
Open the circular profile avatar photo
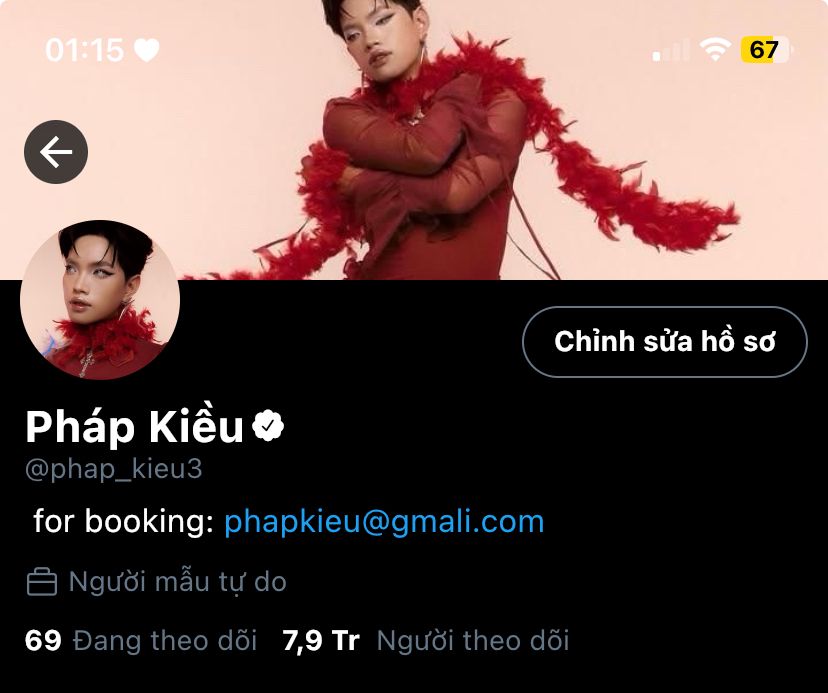tap(100, 300)
